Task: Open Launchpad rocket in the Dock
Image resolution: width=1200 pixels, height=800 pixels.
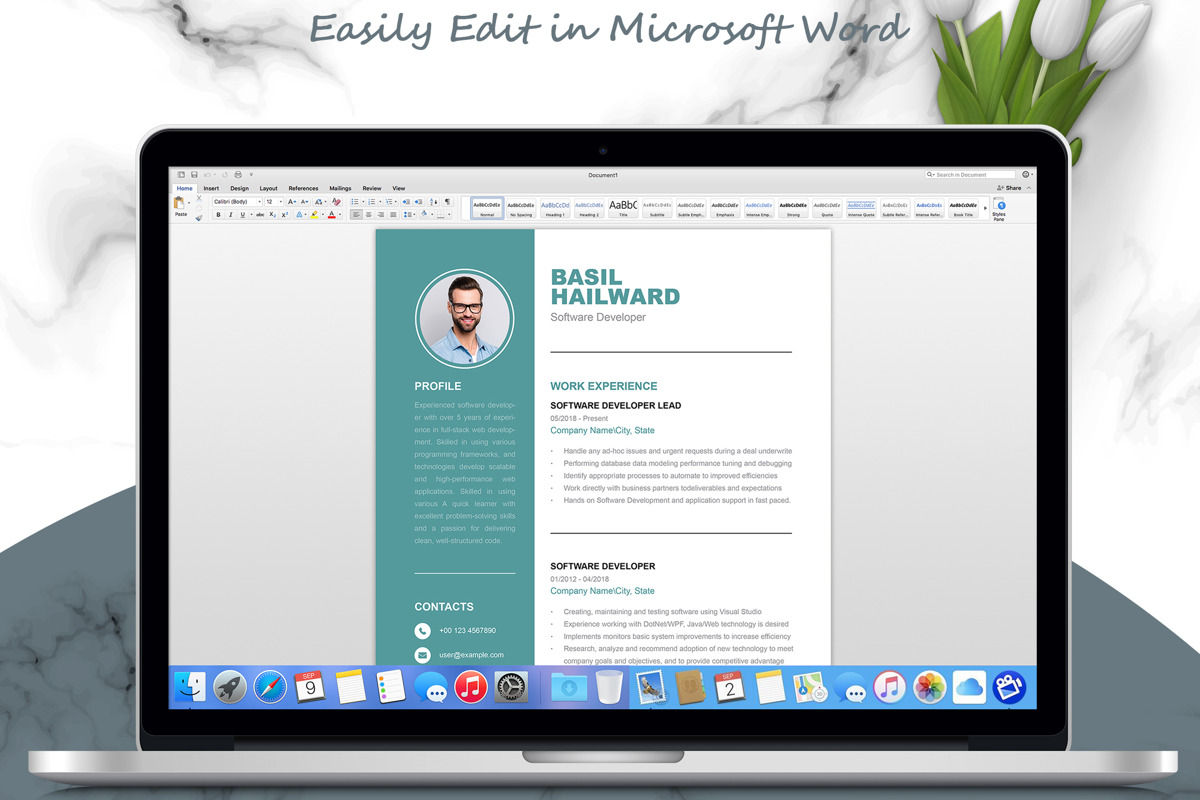Action: pyautogui.click(x=230, y=687)
